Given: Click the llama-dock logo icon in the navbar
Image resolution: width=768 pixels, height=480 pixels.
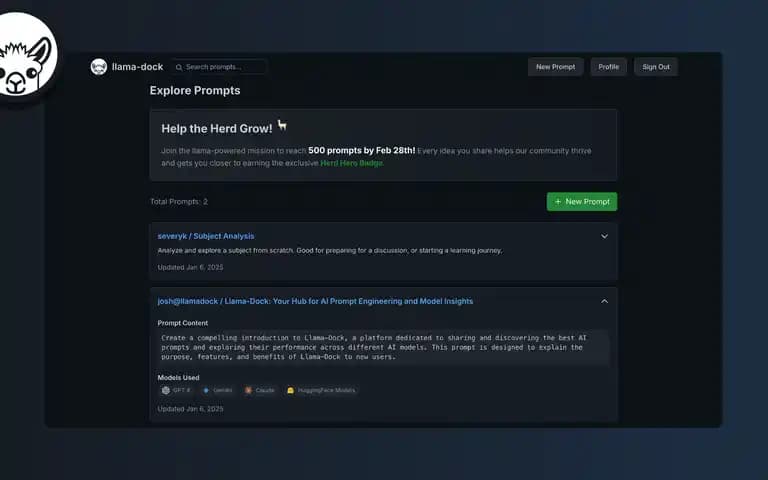Looking at the screenshot, I should coord(99,67).
